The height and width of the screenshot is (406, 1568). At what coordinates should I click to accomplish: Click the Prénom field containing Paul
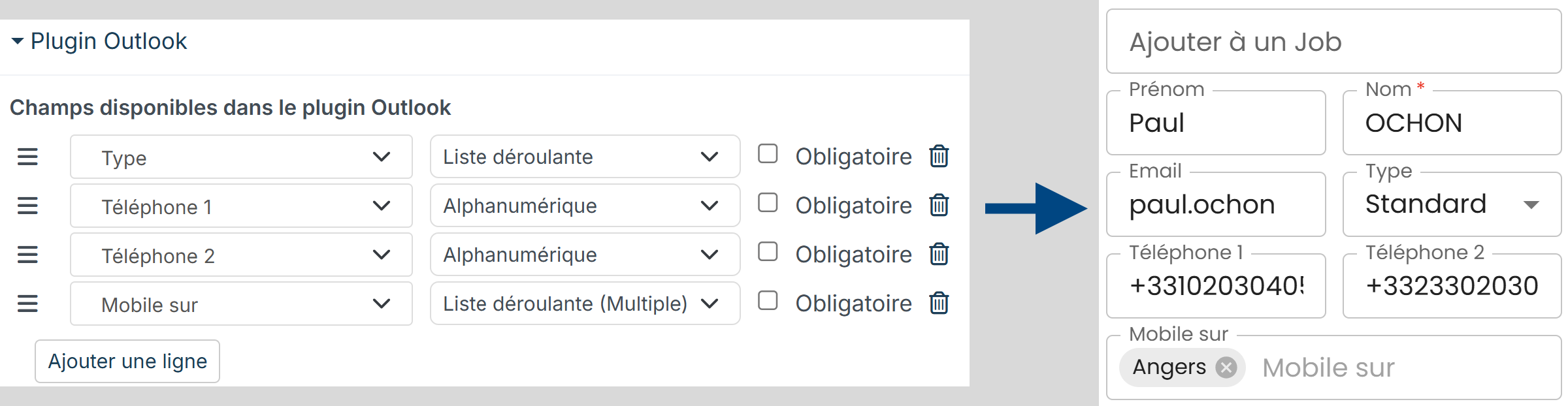tap(1216, 123)
